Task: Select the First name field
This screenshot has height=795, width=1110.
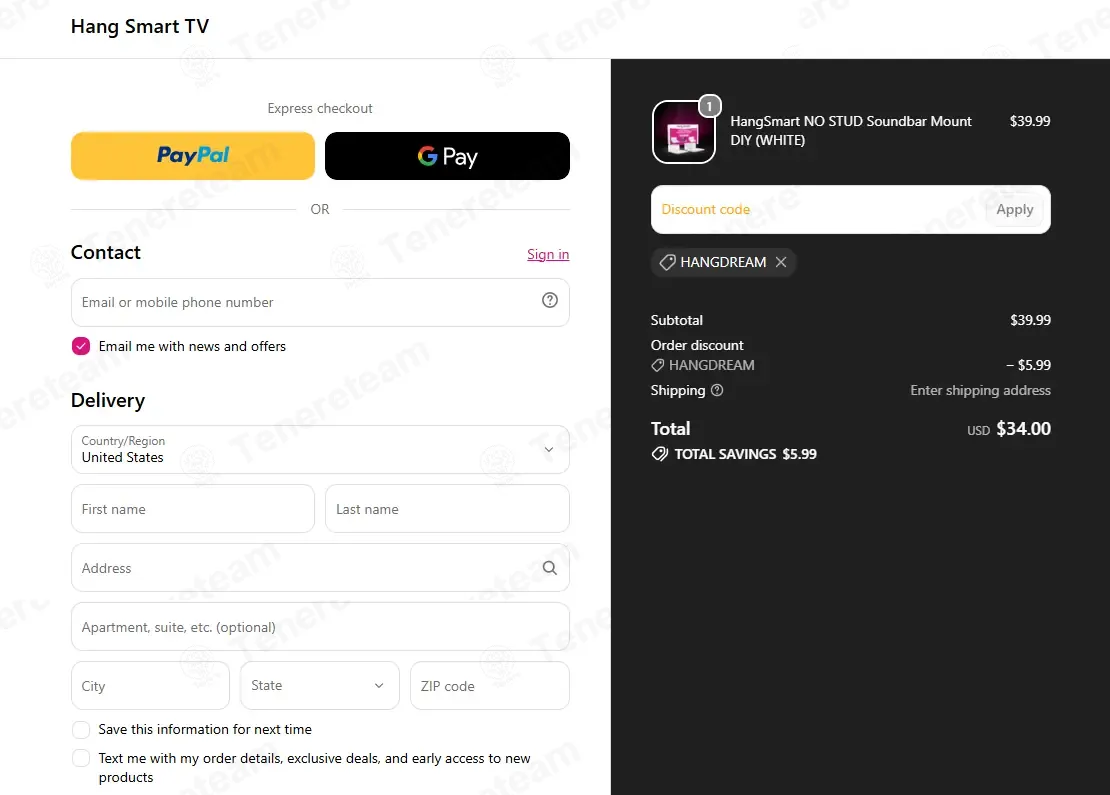Action: [193, 509]
